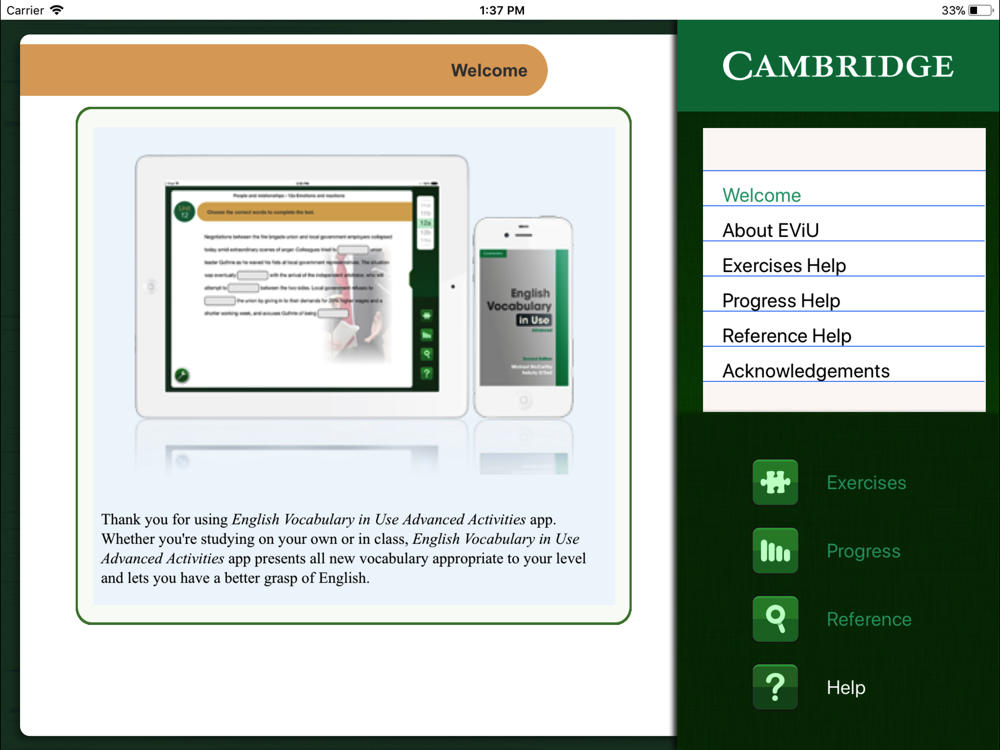The height and width of the screenshot is (750, 1000).
Task: Tap the Wi-Fi icon in status bar
Action: (x=57, y=10)
